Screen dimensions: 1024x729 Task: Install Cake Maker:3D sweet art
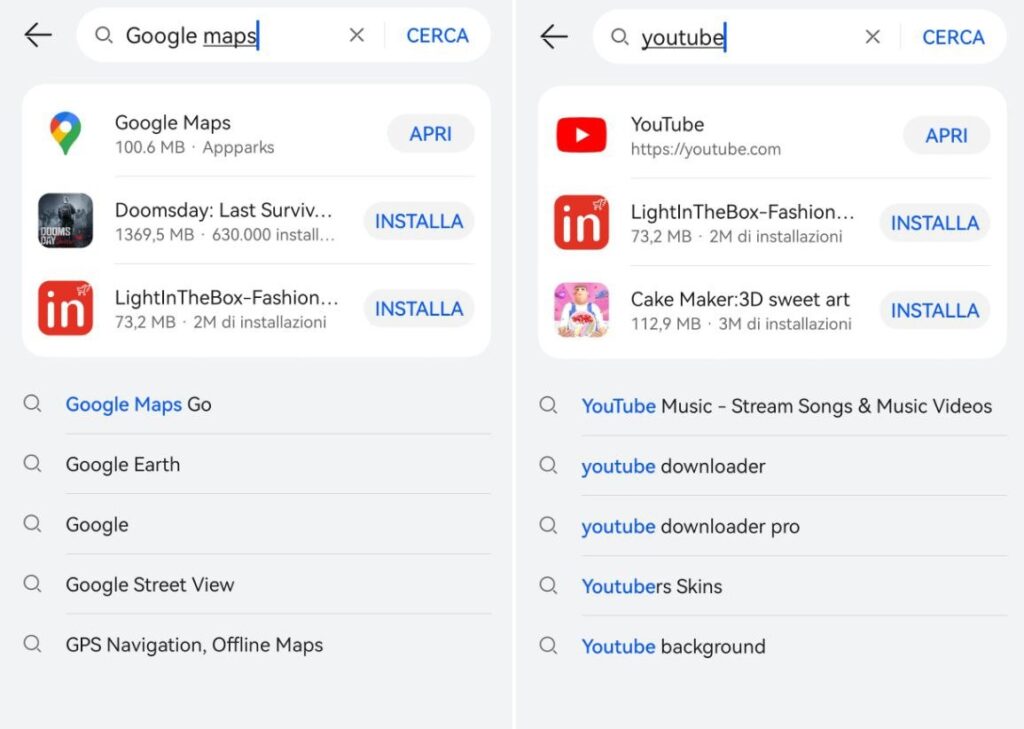934,311
